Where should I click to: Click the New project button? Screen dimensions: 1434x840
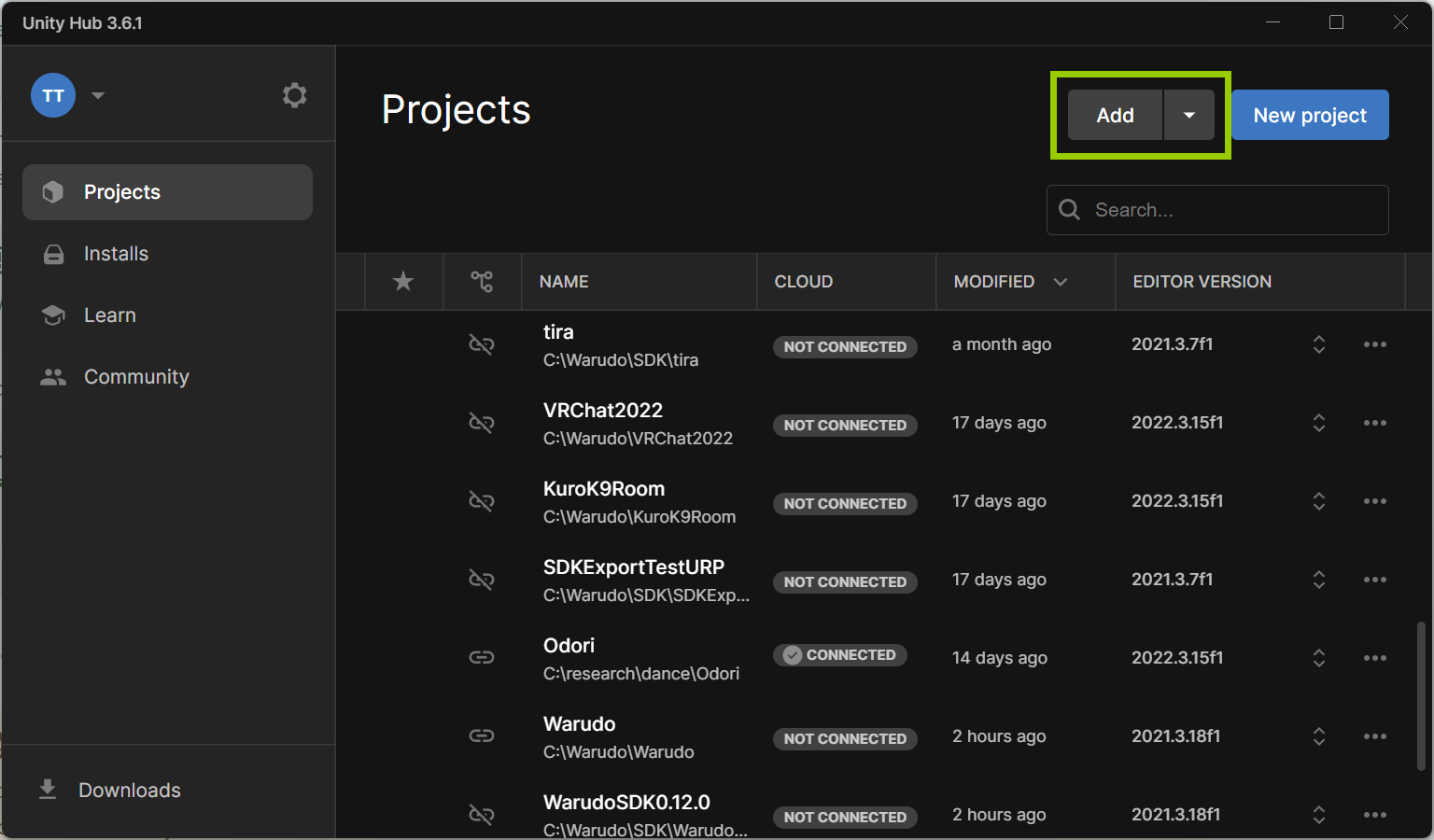click(x=1309, y=115)
